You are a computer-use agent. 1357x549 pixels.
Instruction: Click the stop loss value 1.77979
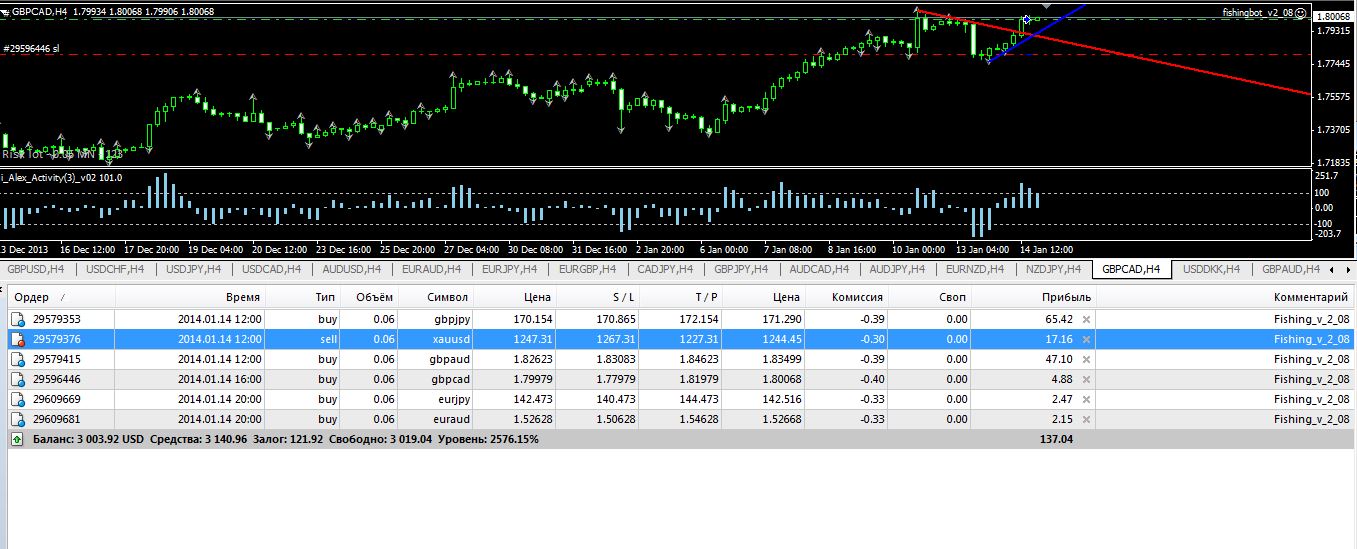pos(614,379)
